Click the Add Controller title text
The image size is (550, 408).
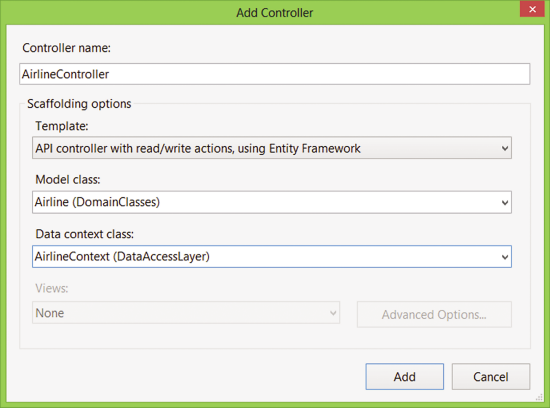click(275, 13)
